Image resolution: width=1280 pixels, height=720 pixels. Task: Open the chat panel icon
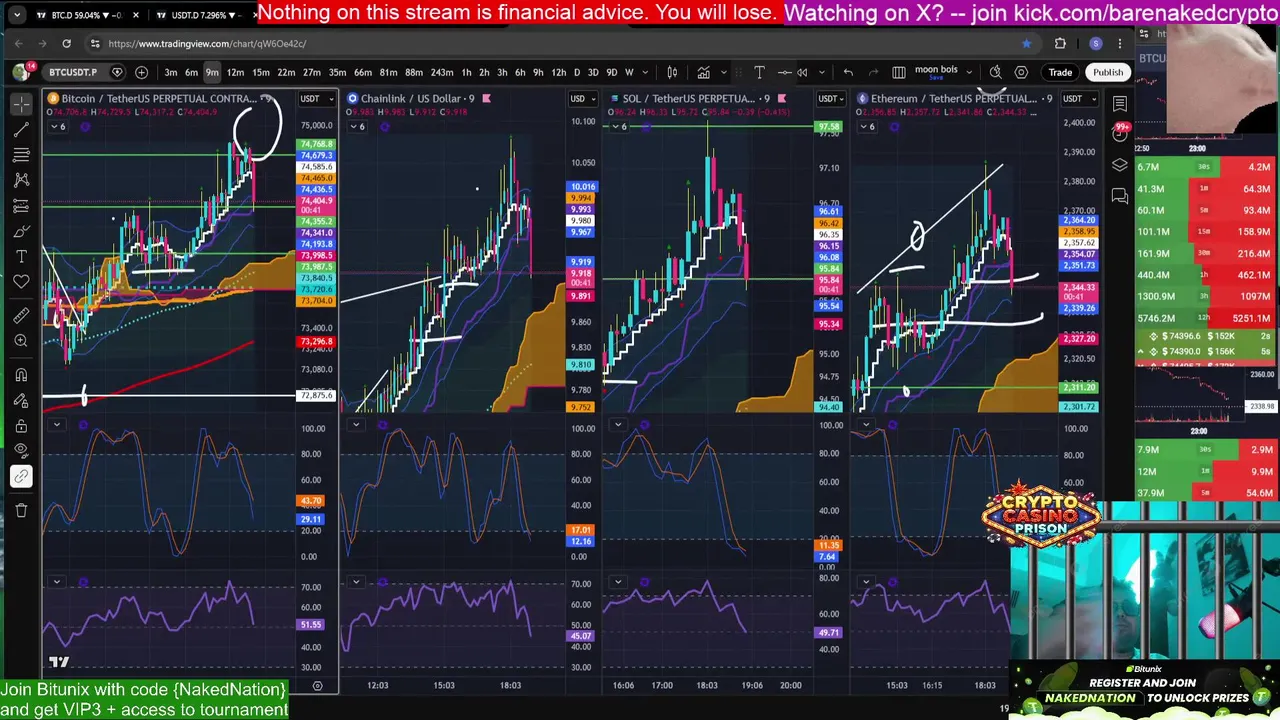[x=1120, y=197]
